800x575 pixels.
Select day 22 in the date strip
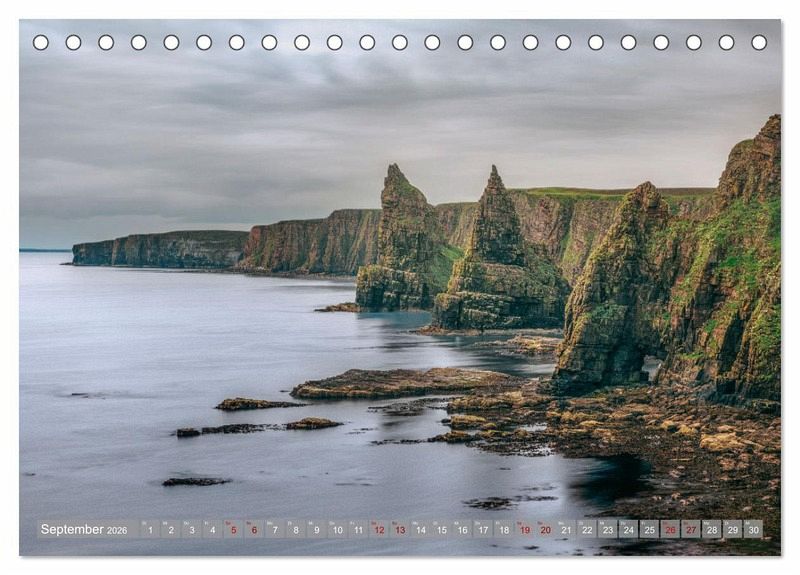[x=587, y=529]
